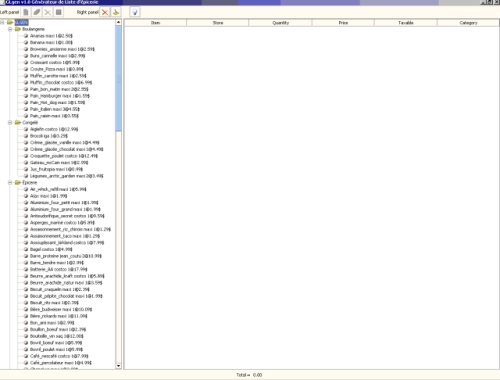Select Crème_glacée_chocolat maxi item
Screen dimensions: 500x380
click(67, 149)
